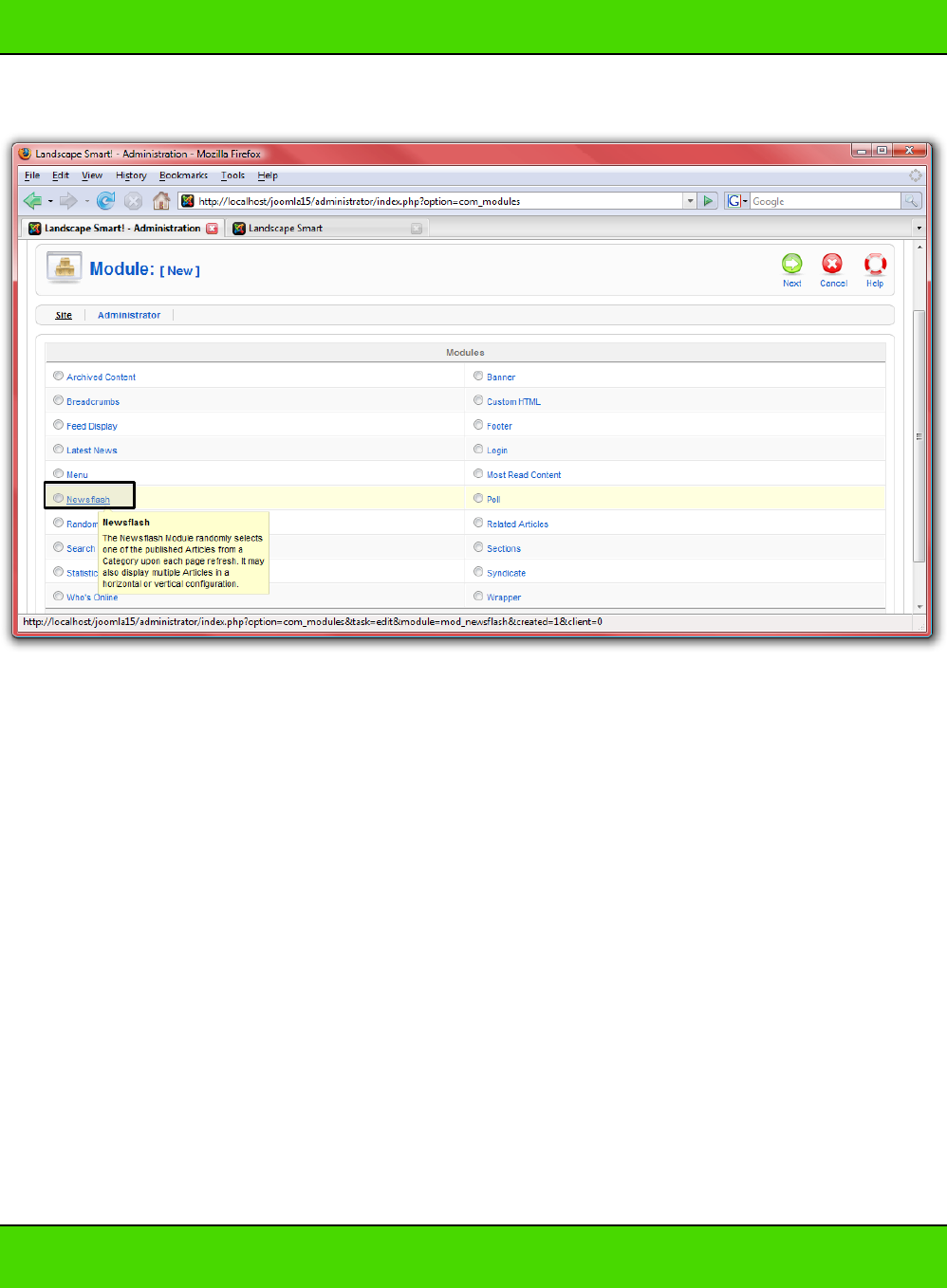The height and width of the screenshot is (1288, 947).
Task: Open the search engine chooser dropdown
Action: [746, 201]
